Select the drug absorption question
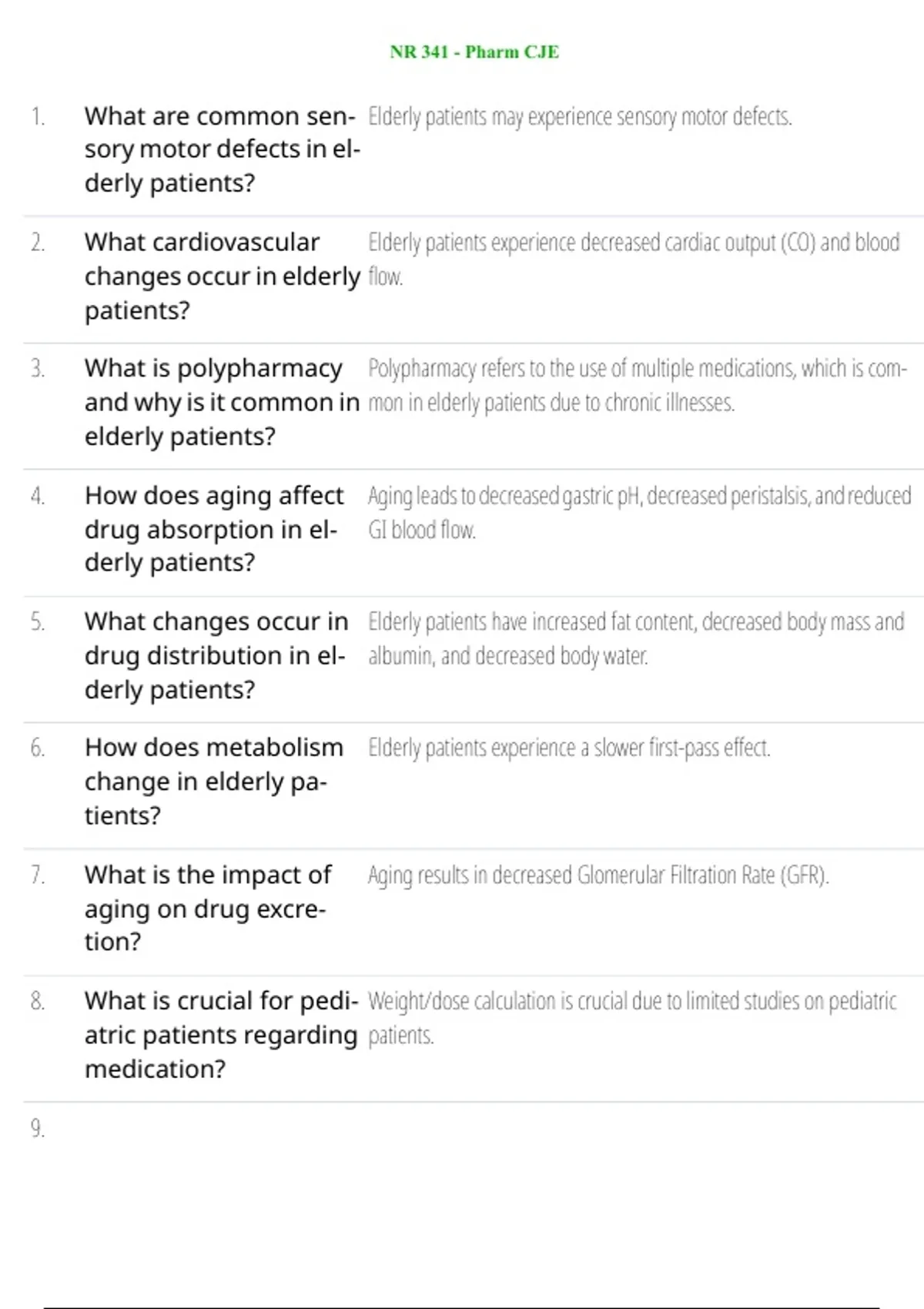 click(x=214, y=529)
